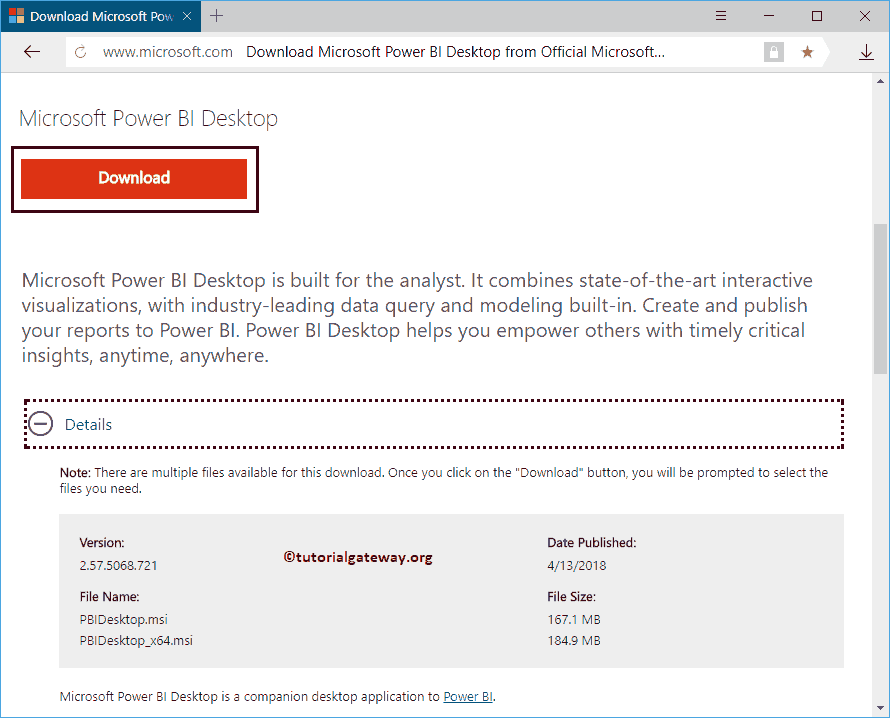Open downloads with the download arrow icon
Image resolution: width=890 pixels, height=718 pixels.
tap(866, 51)
